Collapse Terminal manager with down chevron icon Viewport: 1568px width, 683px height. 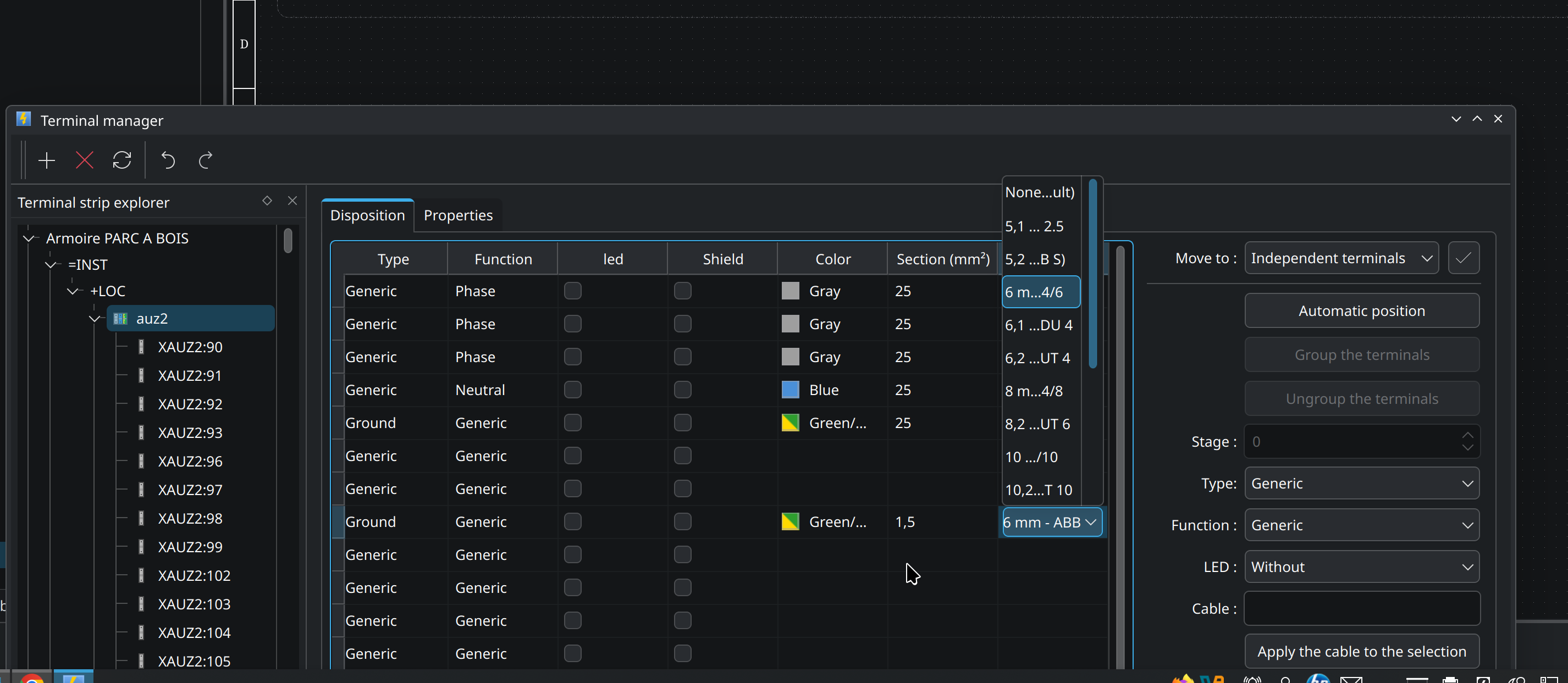pos(1456,119)
